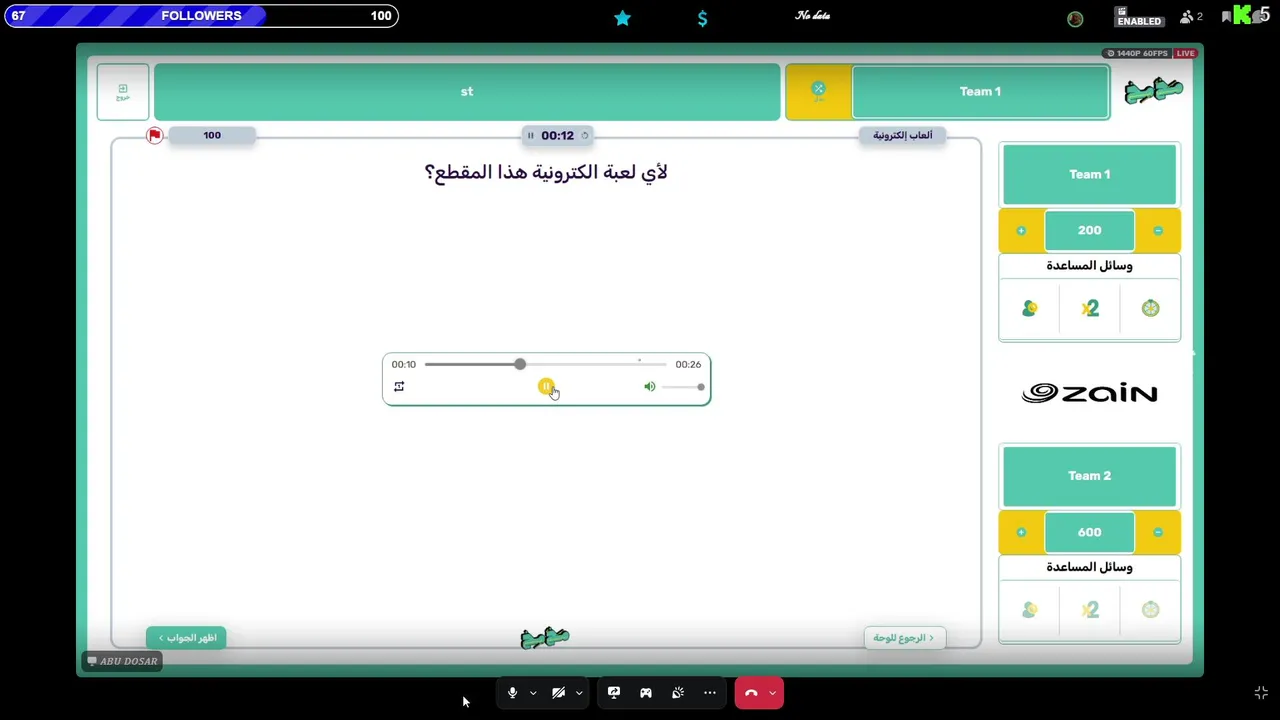This screenshot has height=720, width=1280.
Task: Click the game logo at bottom center
Action: point(545,638)
